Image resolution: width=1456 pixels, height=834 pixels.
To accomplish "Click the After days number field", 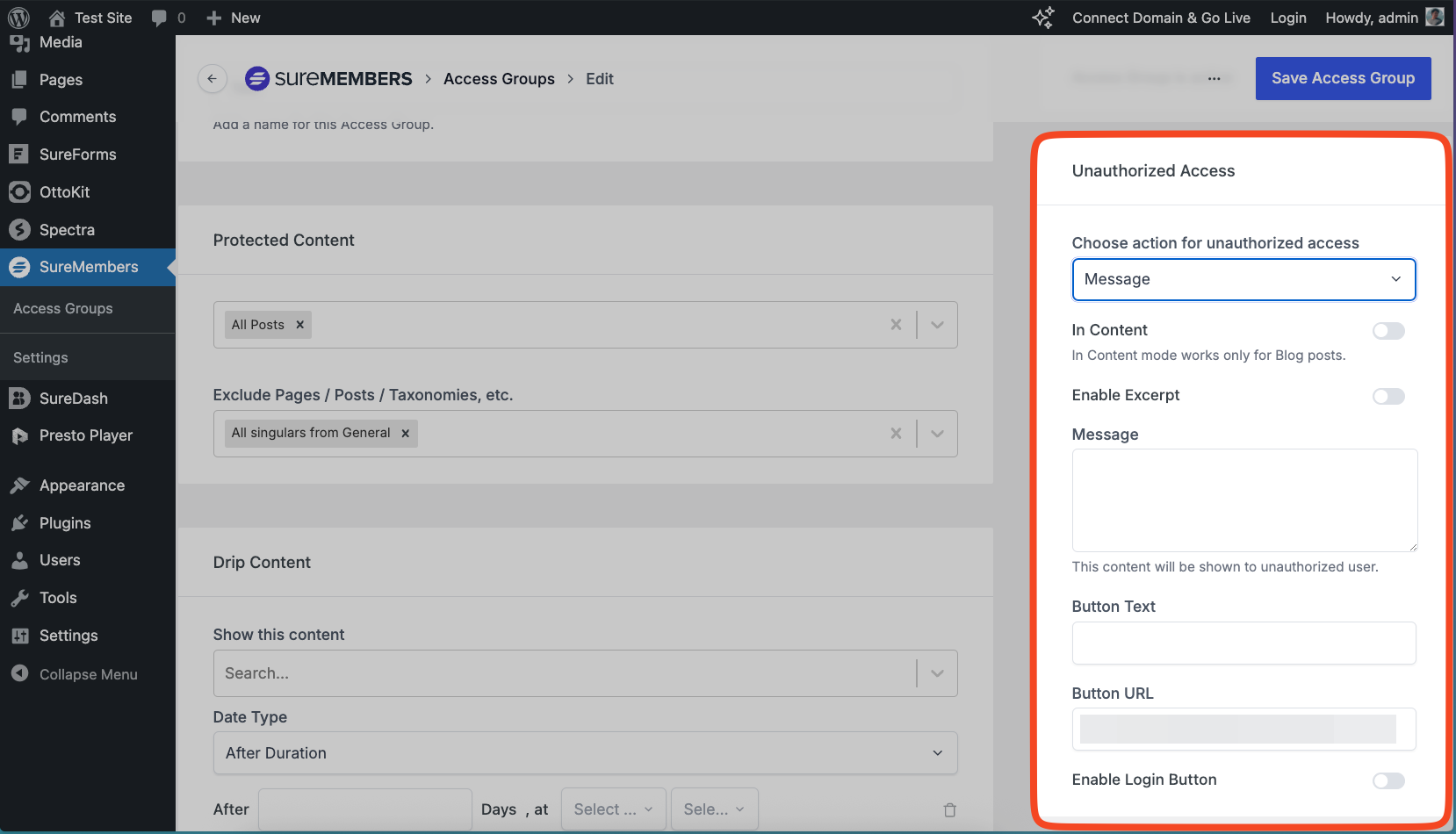I will (x=364, y=809).
